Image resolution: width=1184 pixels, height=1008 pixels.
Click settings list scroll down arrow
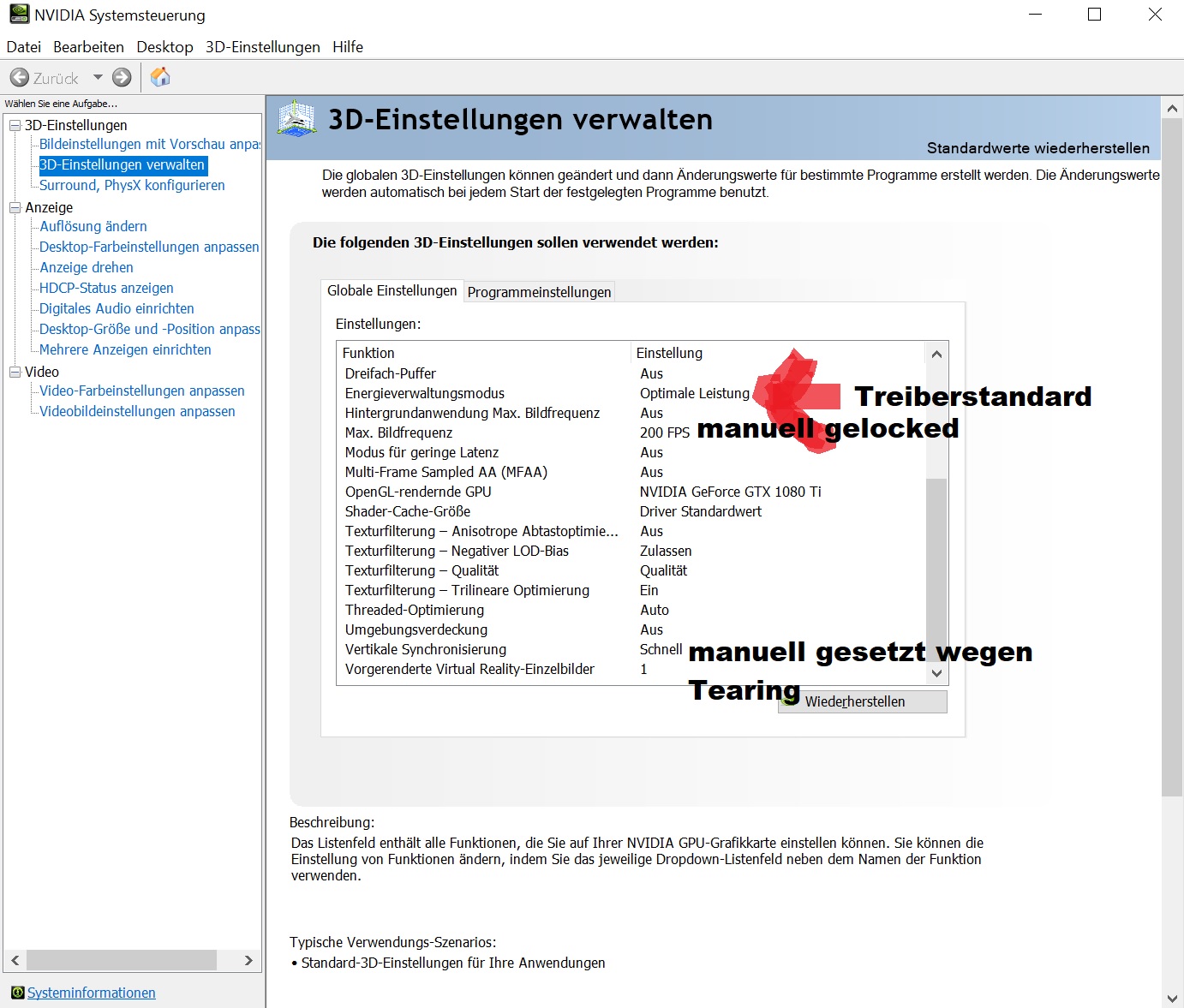coord(936,673)
